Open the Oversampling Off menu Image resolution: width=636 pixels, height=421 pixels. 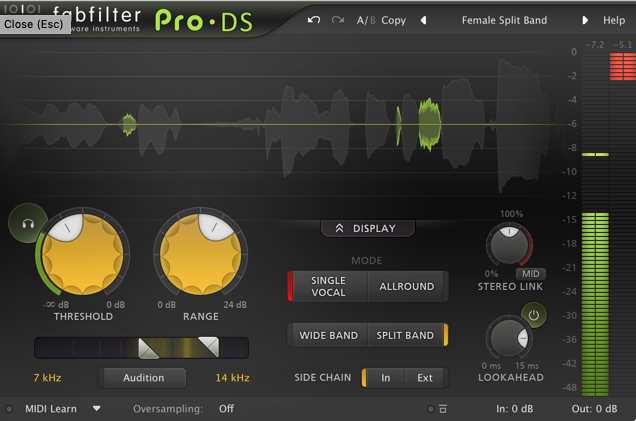pos(226,409)
